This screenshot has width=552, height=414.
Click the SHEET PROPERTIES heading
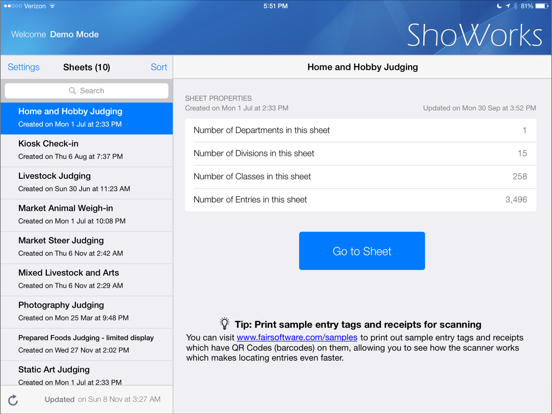(x=218, y=98)
